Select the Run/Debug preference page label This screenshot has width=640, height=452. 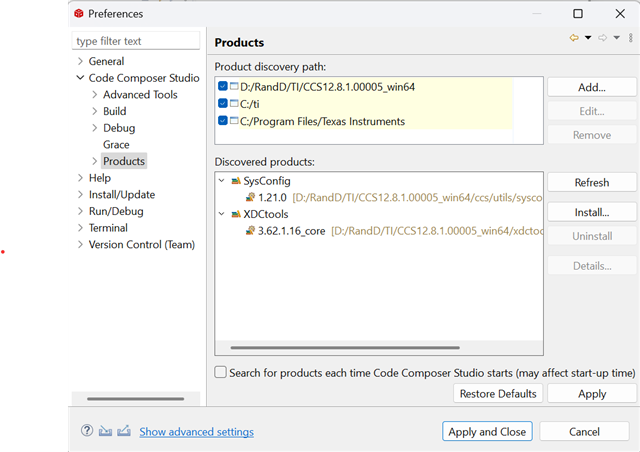point(116,211)
